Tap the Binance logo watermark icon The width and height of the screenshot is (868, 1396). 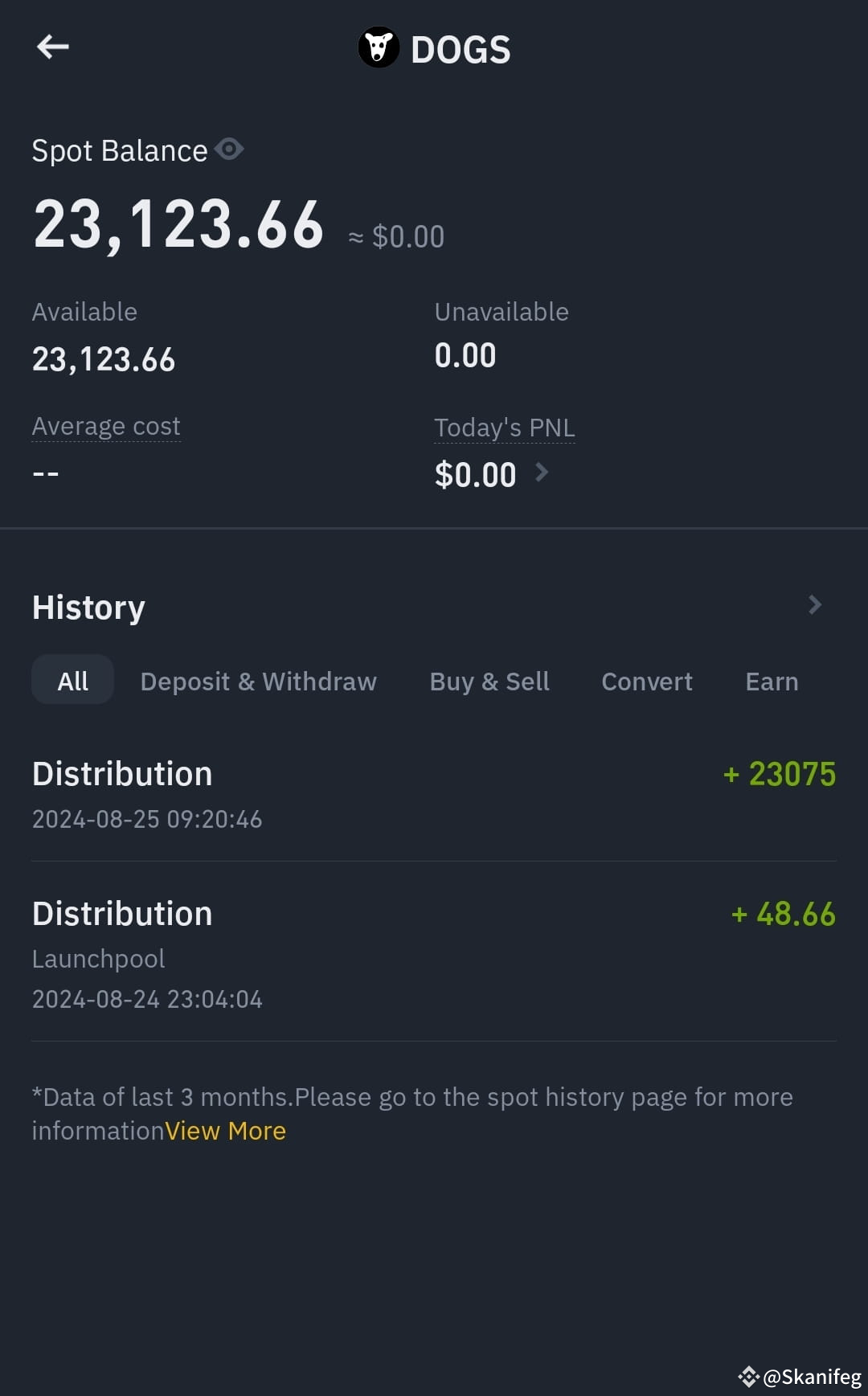[x=748, y=1377]
